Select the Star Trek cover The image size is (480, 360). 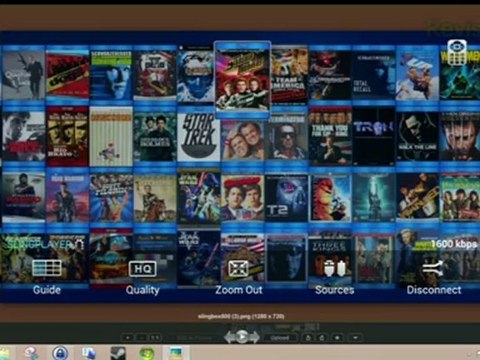point(199,137)
